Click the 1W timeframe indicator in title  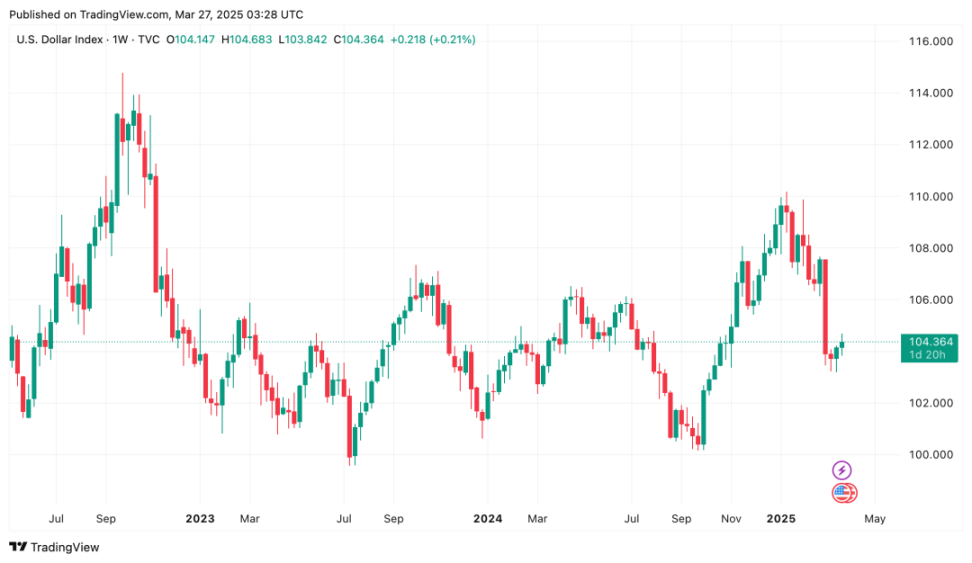(x=120, y=40)
